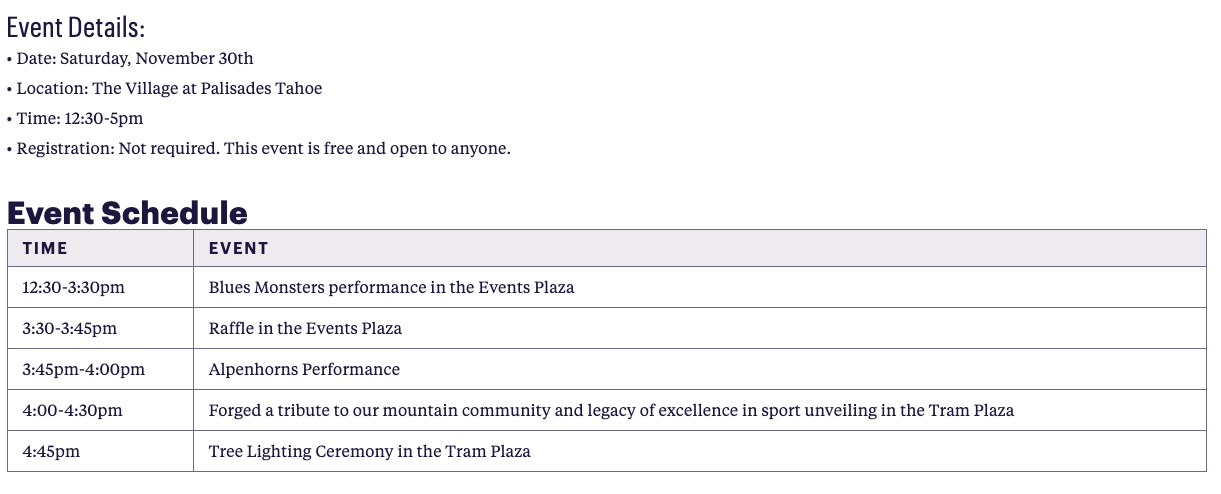Click Tree Lighting Ceremony in the Tram Plaza

pyautogui.click(x=370, y=451)
